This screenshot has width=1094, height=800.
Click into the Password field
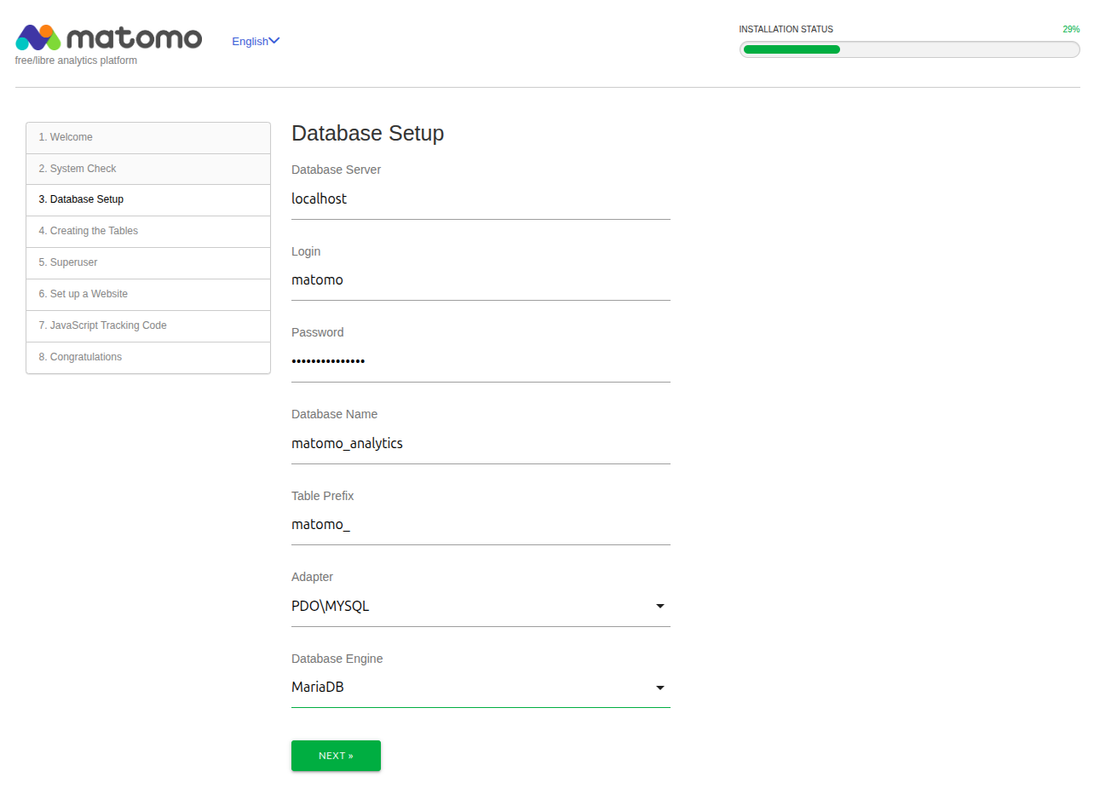click(480, 362)
